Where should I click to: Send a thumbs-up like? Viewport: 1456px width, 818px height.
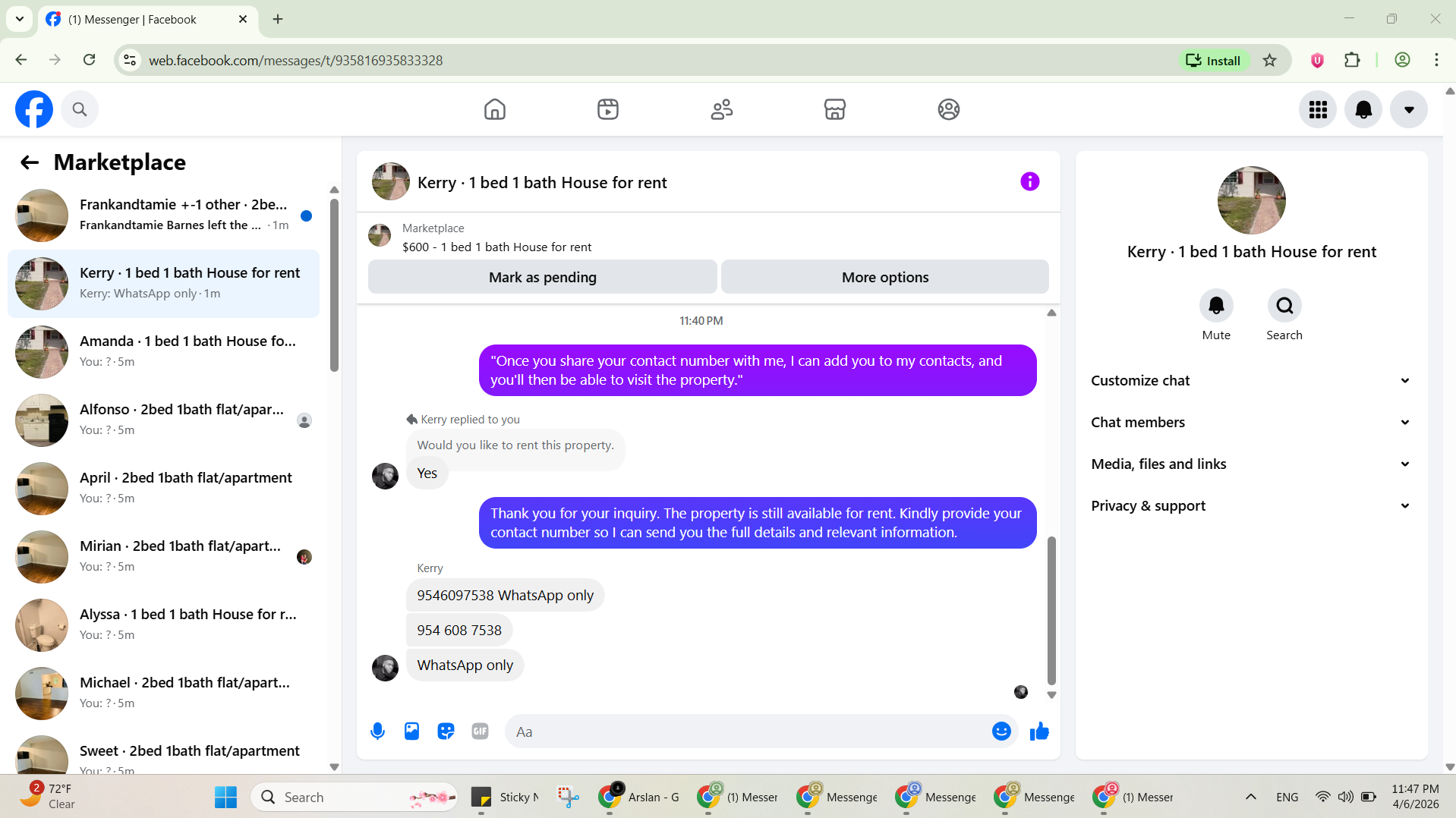[1039, 731]
